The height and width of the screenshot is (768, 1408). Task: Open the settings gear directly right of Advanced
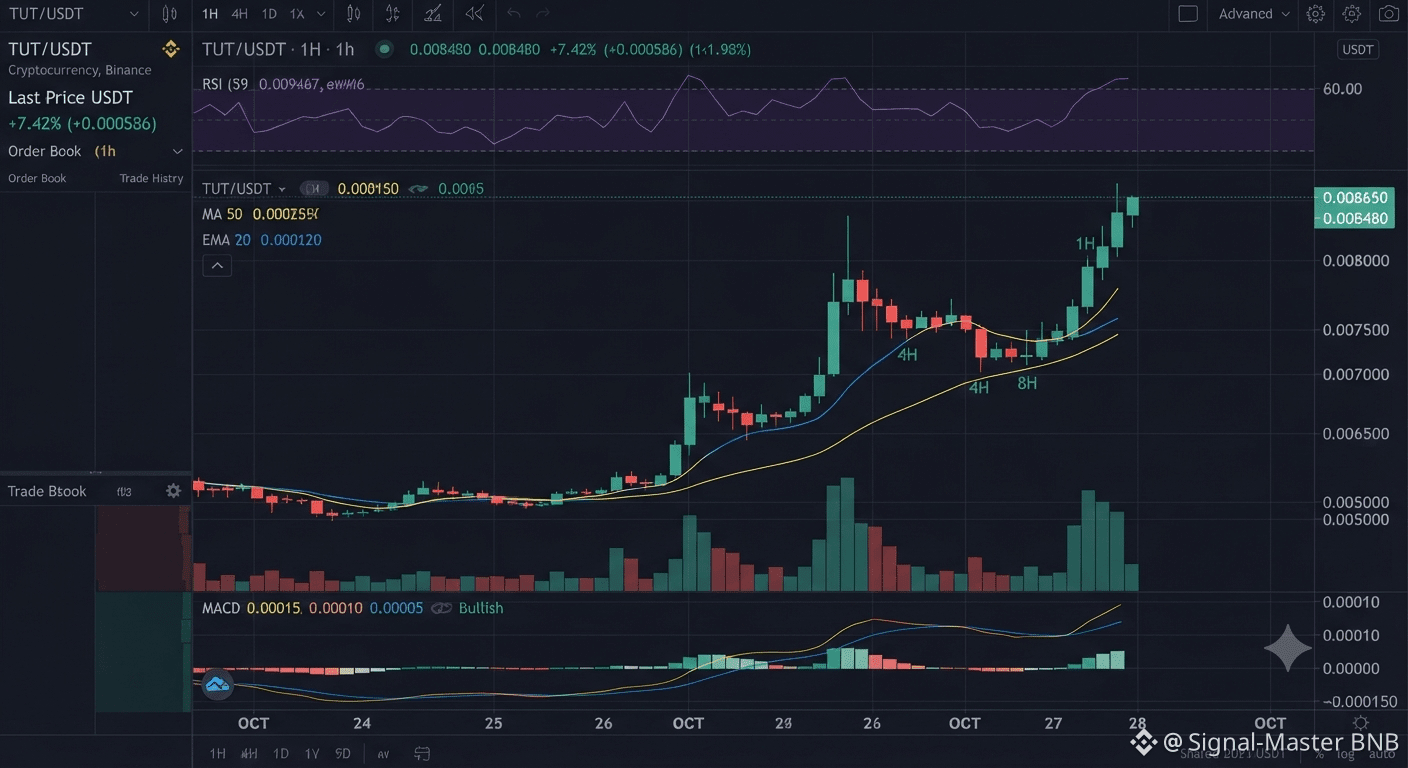[1316, 14]
